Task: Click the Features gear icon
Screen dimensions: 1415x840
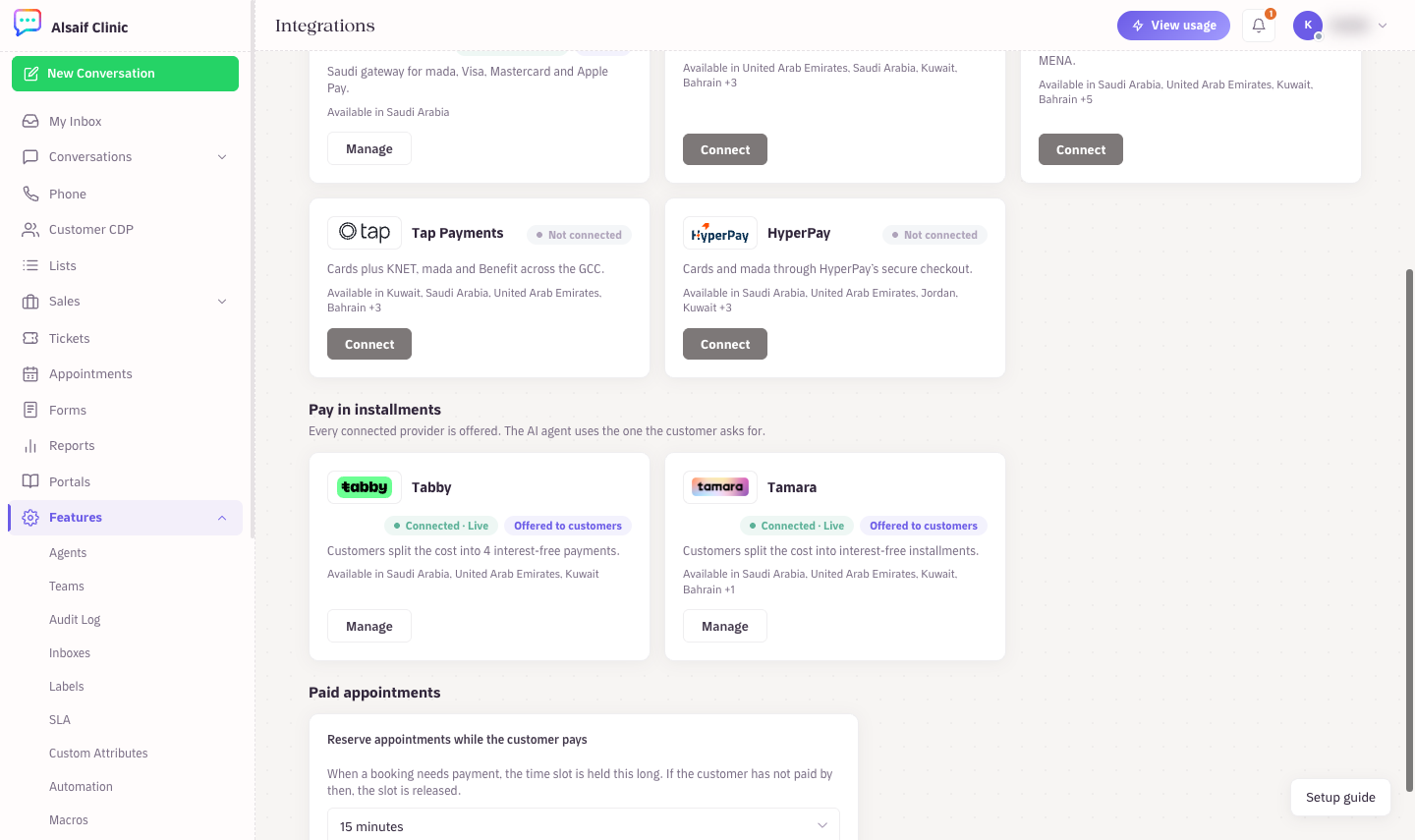Action: pos(30,518)
